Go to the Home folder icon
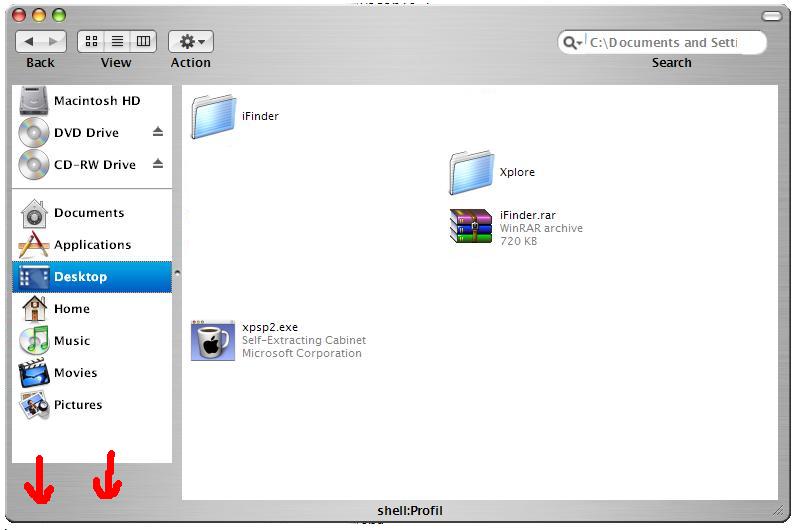Image resolution: width=796 pixels, height=530 pixels. tap(34, 309)
